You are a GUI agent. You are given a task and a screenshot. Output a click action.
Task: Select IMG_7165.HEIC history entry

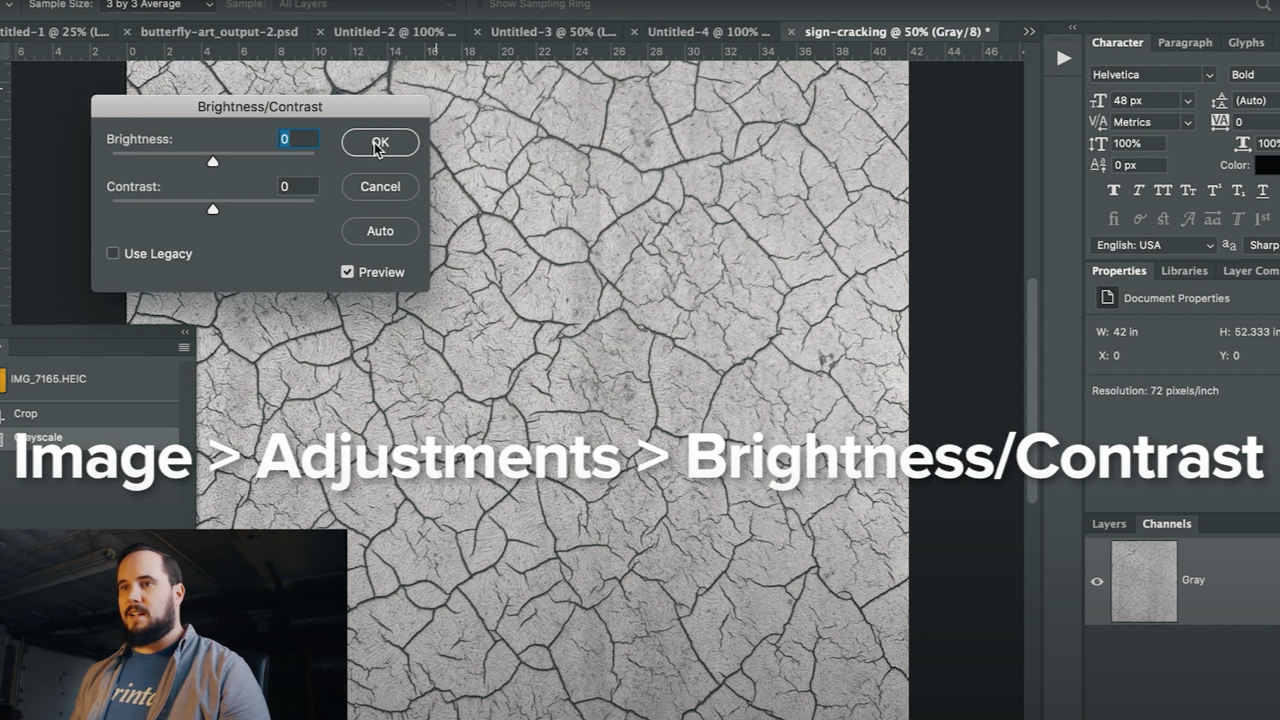point(48,379)
